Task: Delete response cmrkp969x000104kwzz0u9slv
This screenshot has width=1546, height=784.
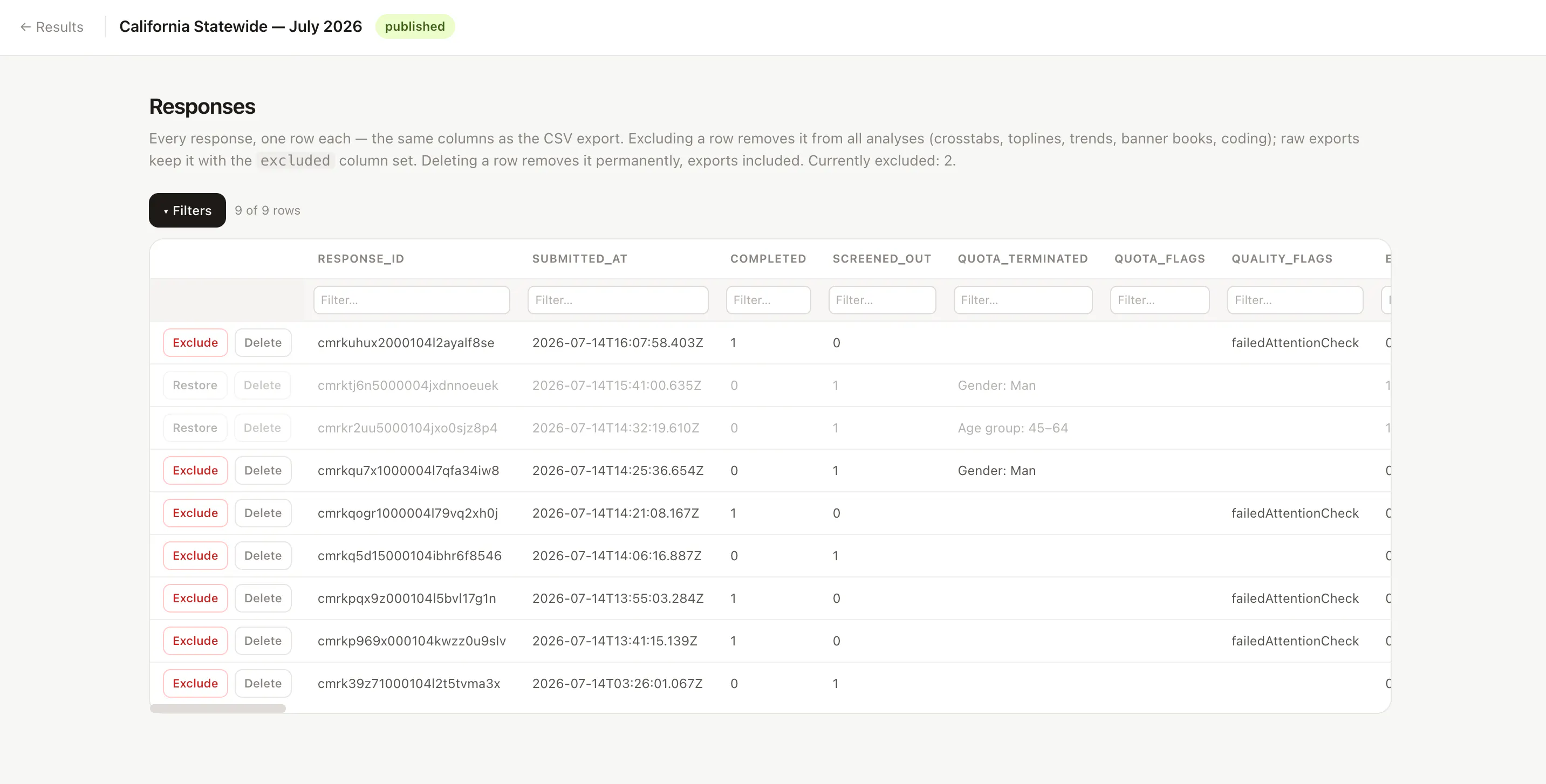Action: tap(263, 641)
